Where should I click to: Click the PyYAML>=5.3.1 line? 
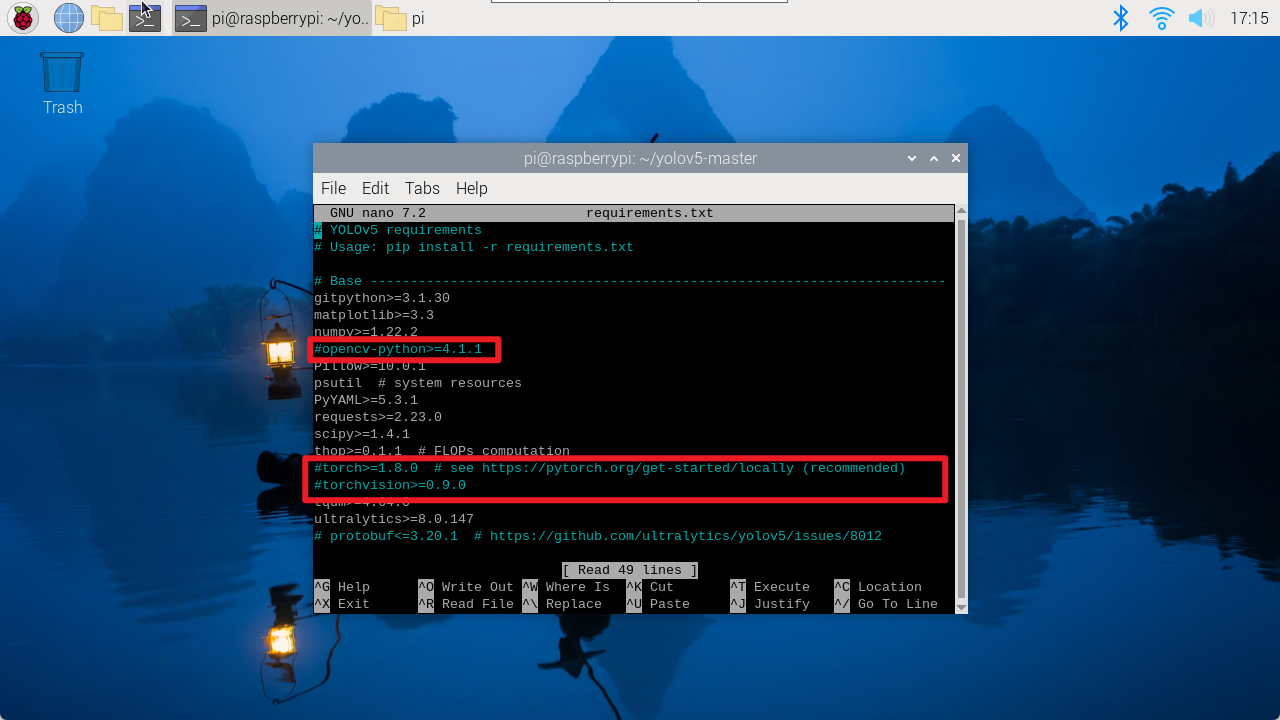[366, 400]
